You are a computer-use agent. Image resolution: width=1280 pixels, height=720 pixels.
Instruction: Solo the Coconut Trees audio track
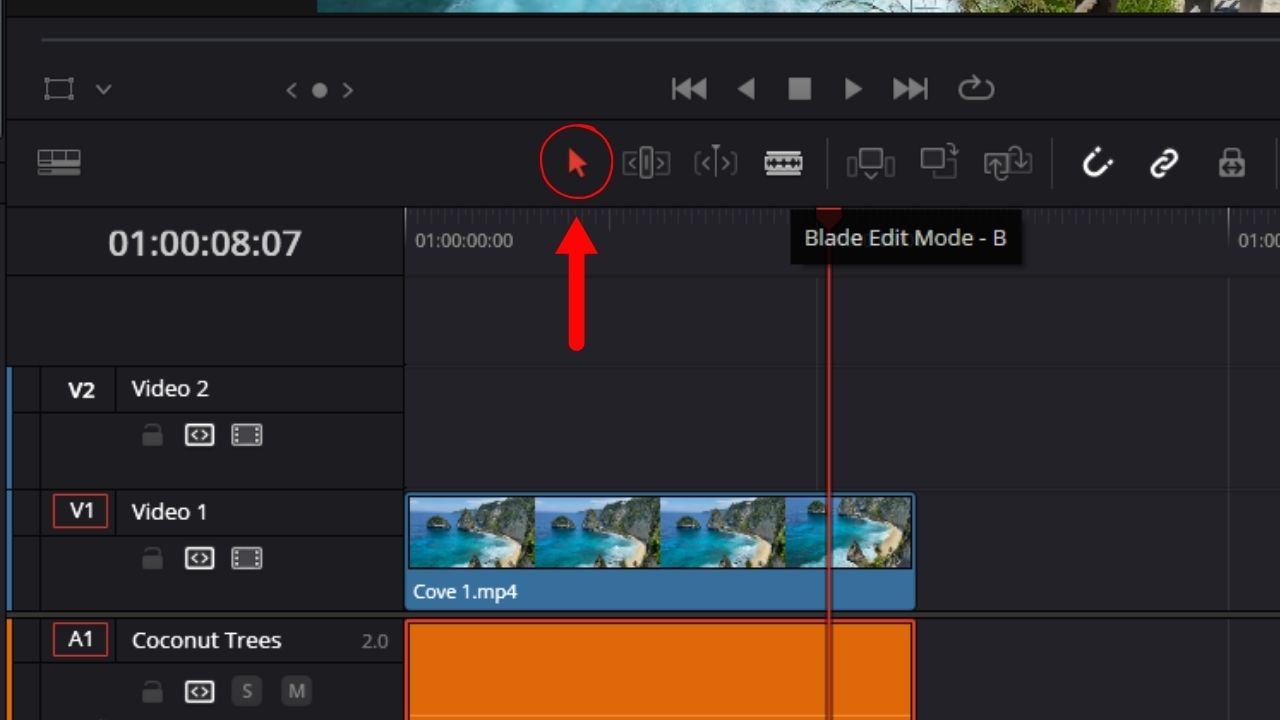coord(246,691)
